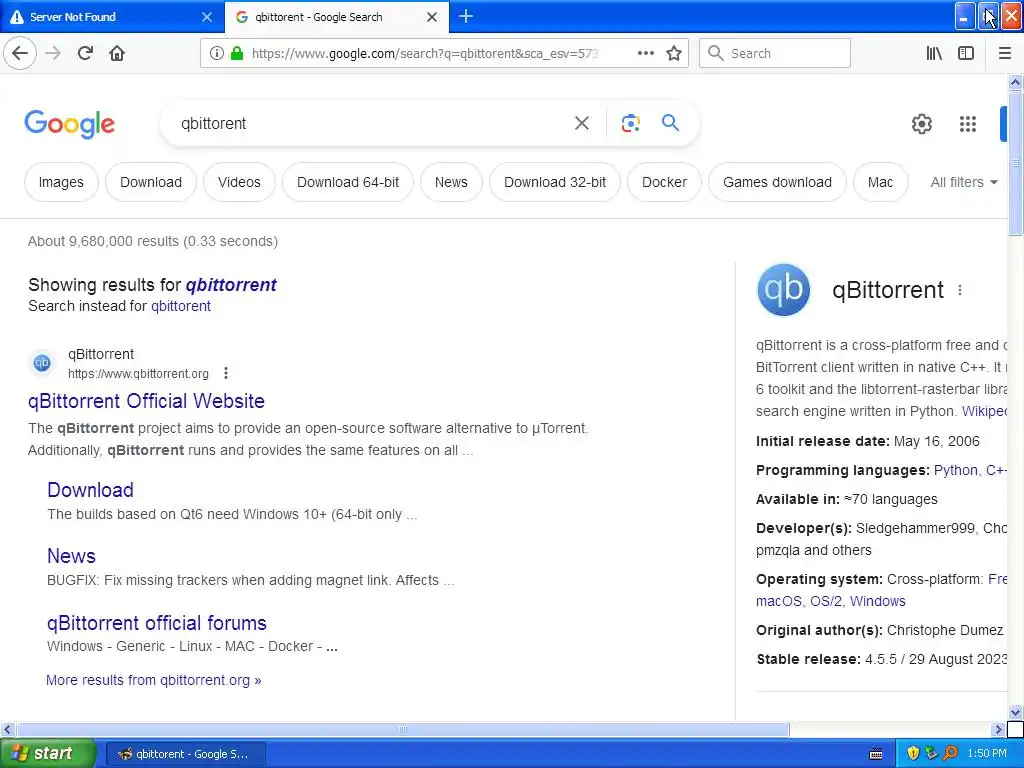Image resolution: width=1024 pixels, height=768 pixels.
Task: Select the Download 64-bit chip
Action: coord(347,182)
